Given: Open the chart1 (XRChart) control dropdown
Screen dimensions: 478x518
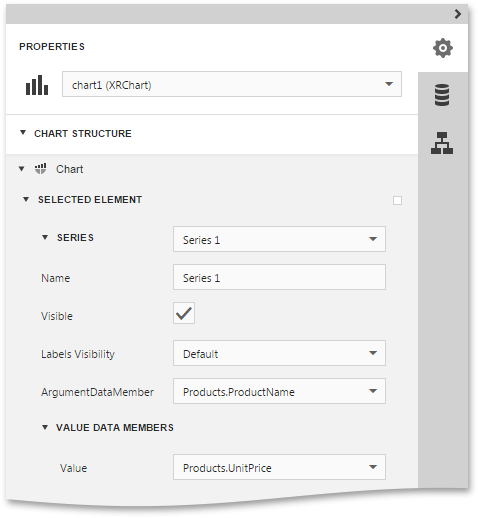Looking at the screenshot, I should click(x=232, y=84).
